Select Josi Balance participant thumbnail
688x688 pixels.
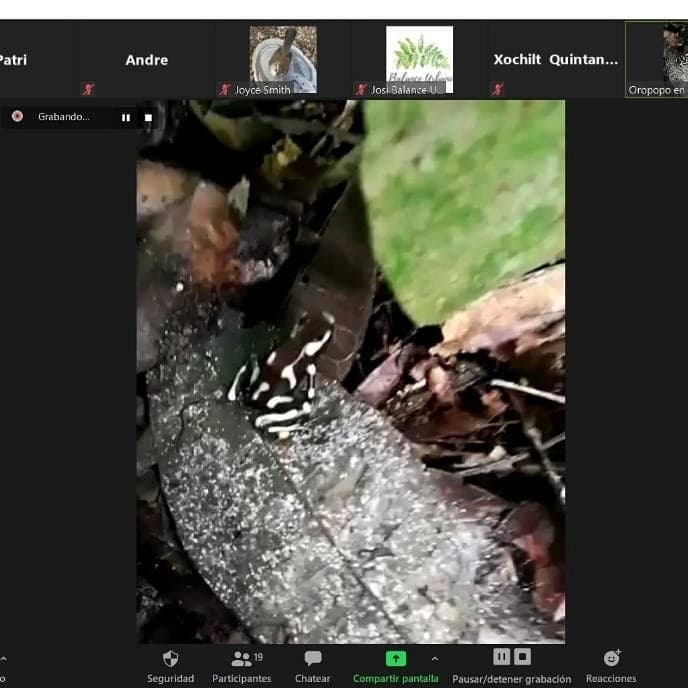[x=419, y=59]
